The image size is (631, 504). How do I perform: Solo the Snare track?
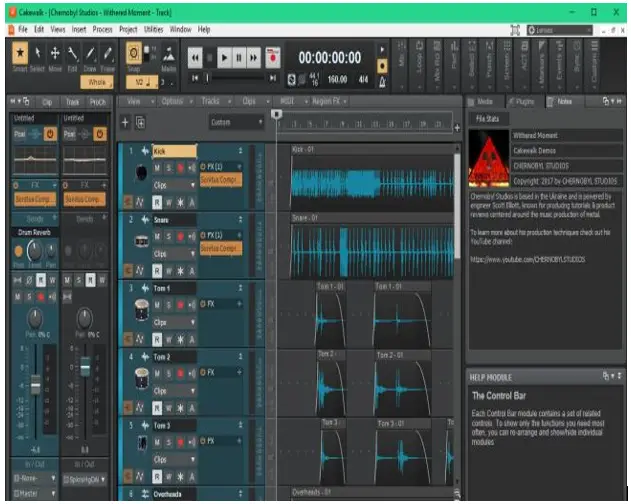pyautogui.click(x=169, y=236)
